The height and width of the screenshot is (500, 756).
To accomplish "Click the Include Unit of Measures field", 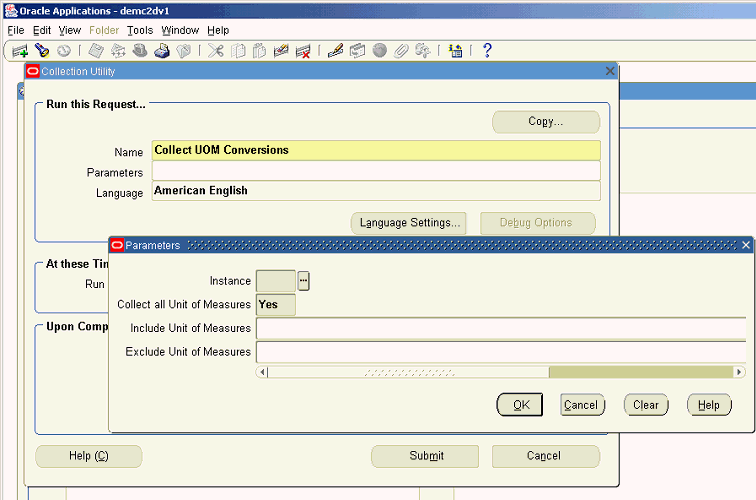I will (501, 328).
